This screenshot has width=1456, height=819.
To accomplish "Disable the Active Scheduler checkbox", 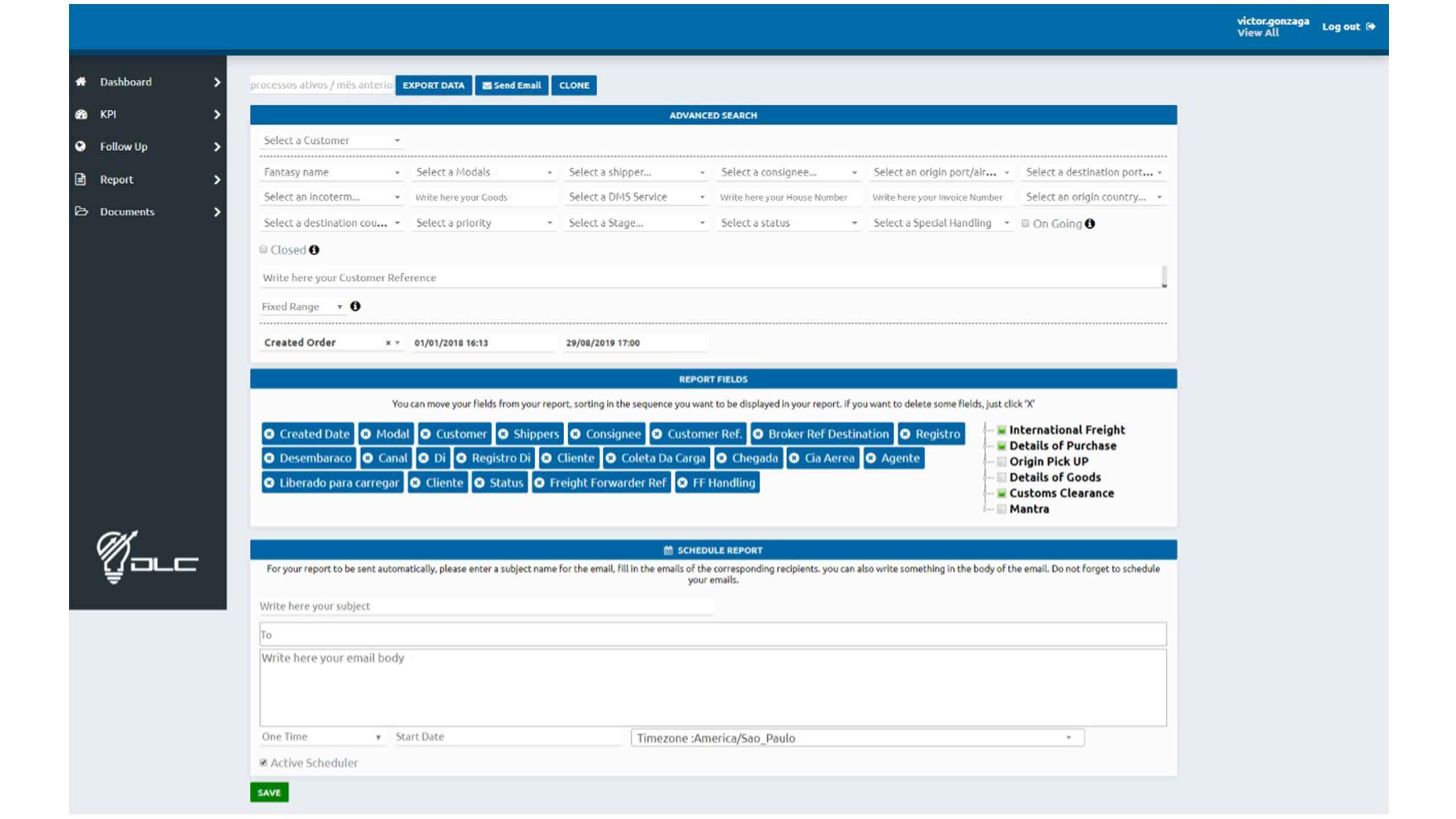I will click(263, 763).
